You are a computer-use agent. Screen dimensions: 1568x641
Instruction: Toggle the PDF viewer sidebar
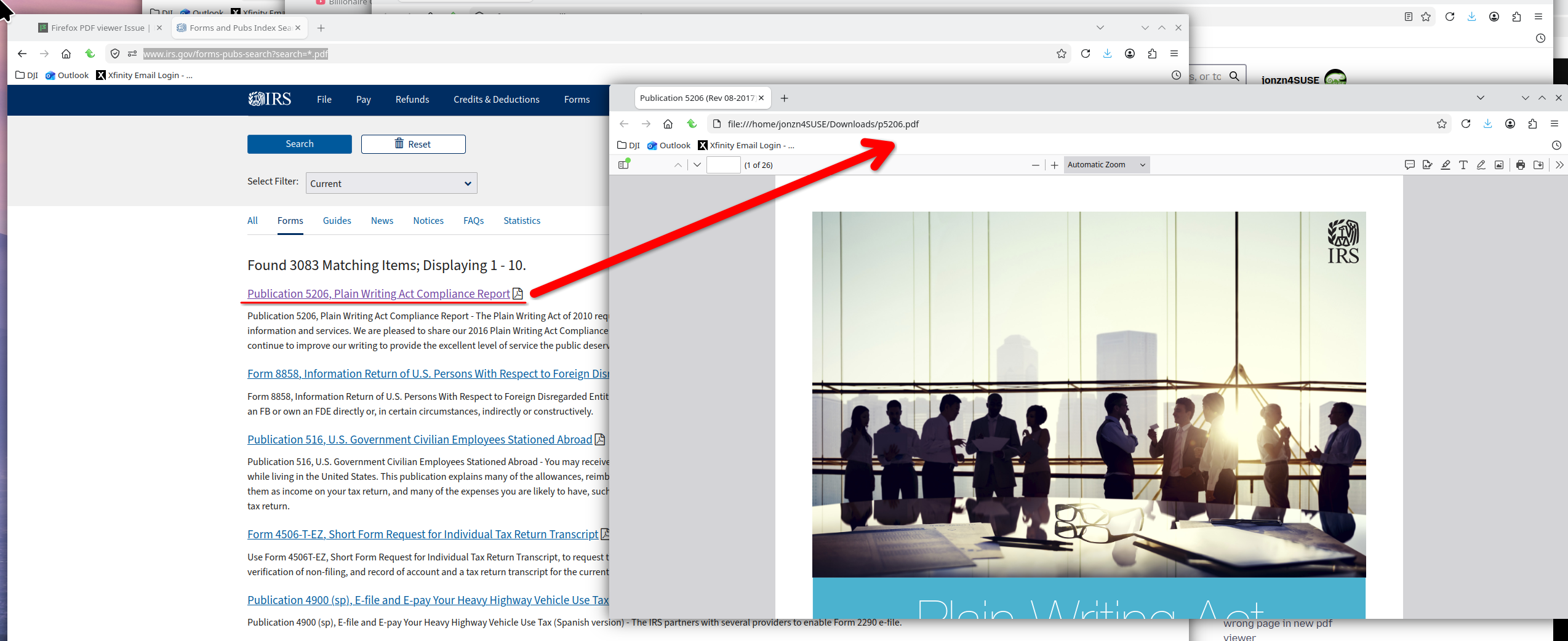(624, 164)
